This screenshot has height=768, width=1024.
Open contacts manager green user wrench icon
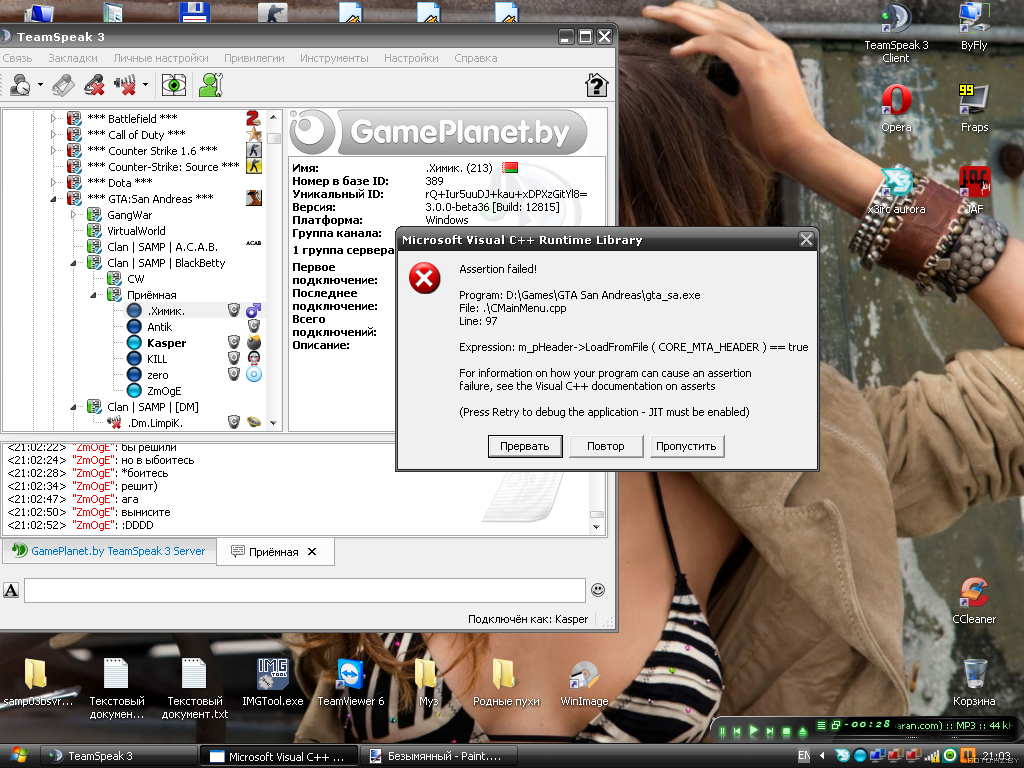tap(211, 85)
